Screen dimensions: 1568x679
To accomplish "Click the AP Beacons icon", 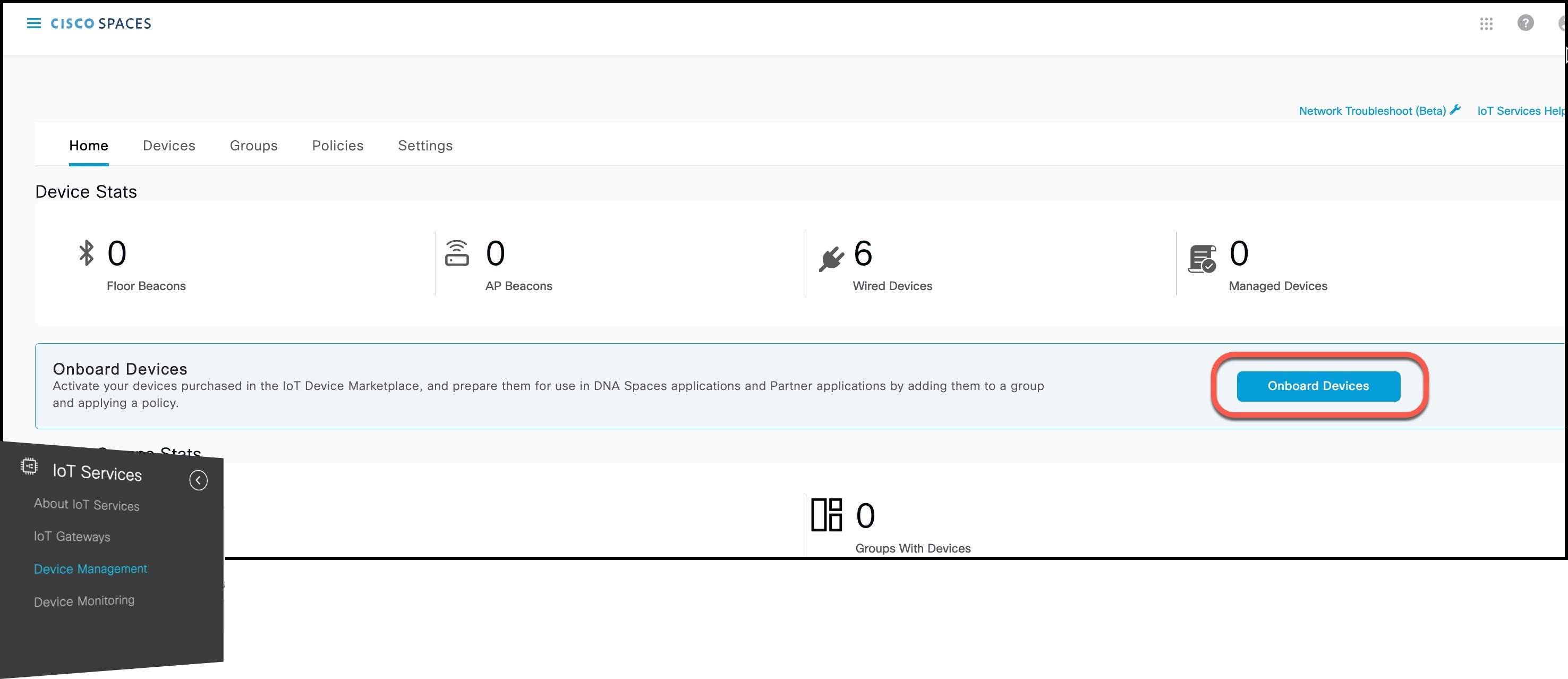I will 457,254.
